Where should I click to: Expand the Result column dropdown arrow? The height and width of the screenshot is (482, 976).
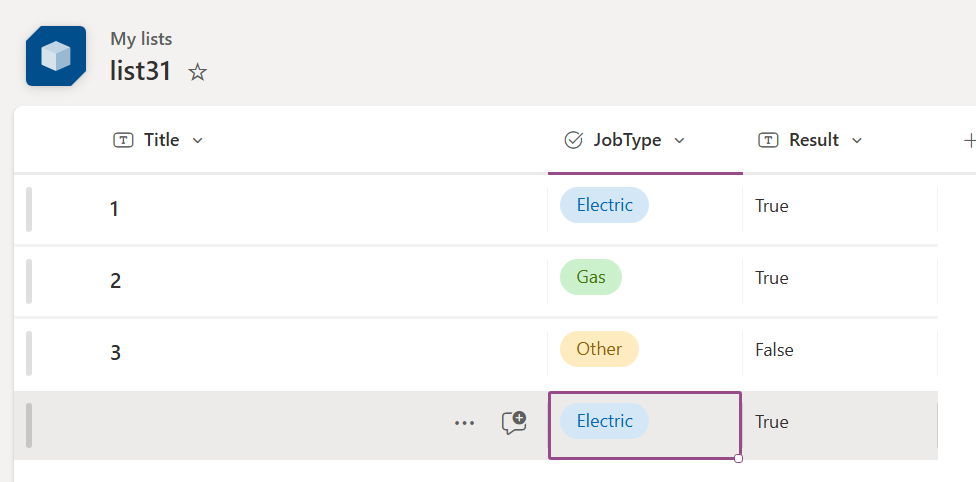point(857,141)
